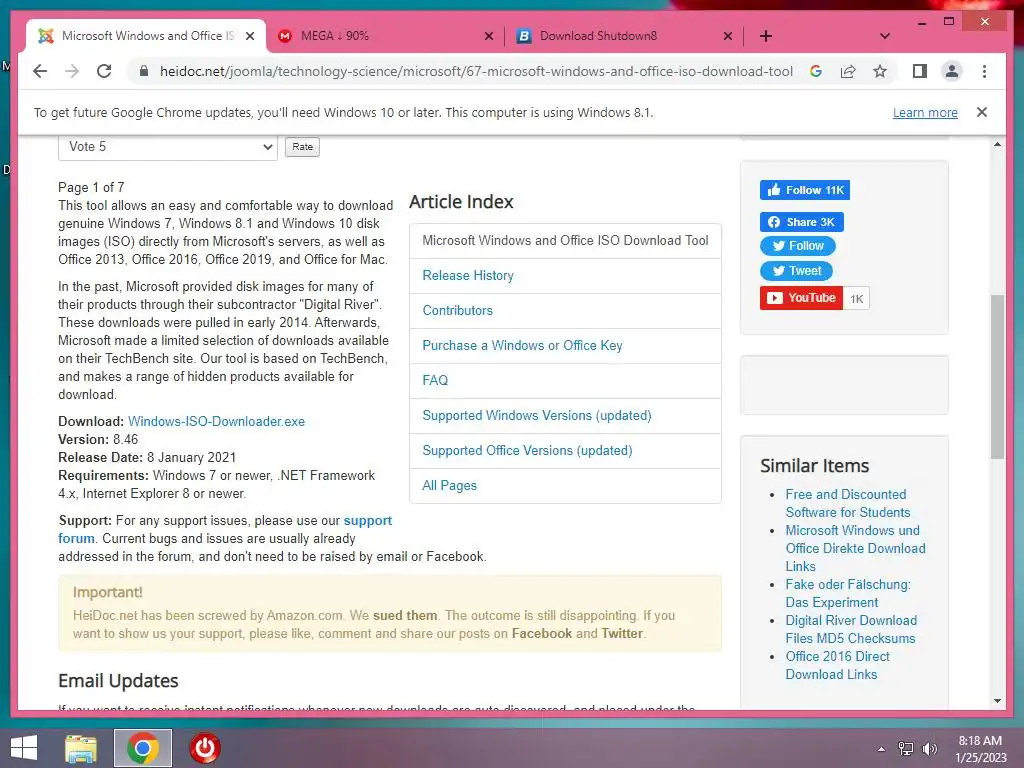Show hidden system tray icons
Viewport: 1024px width, 768px height.
point(882,749)
